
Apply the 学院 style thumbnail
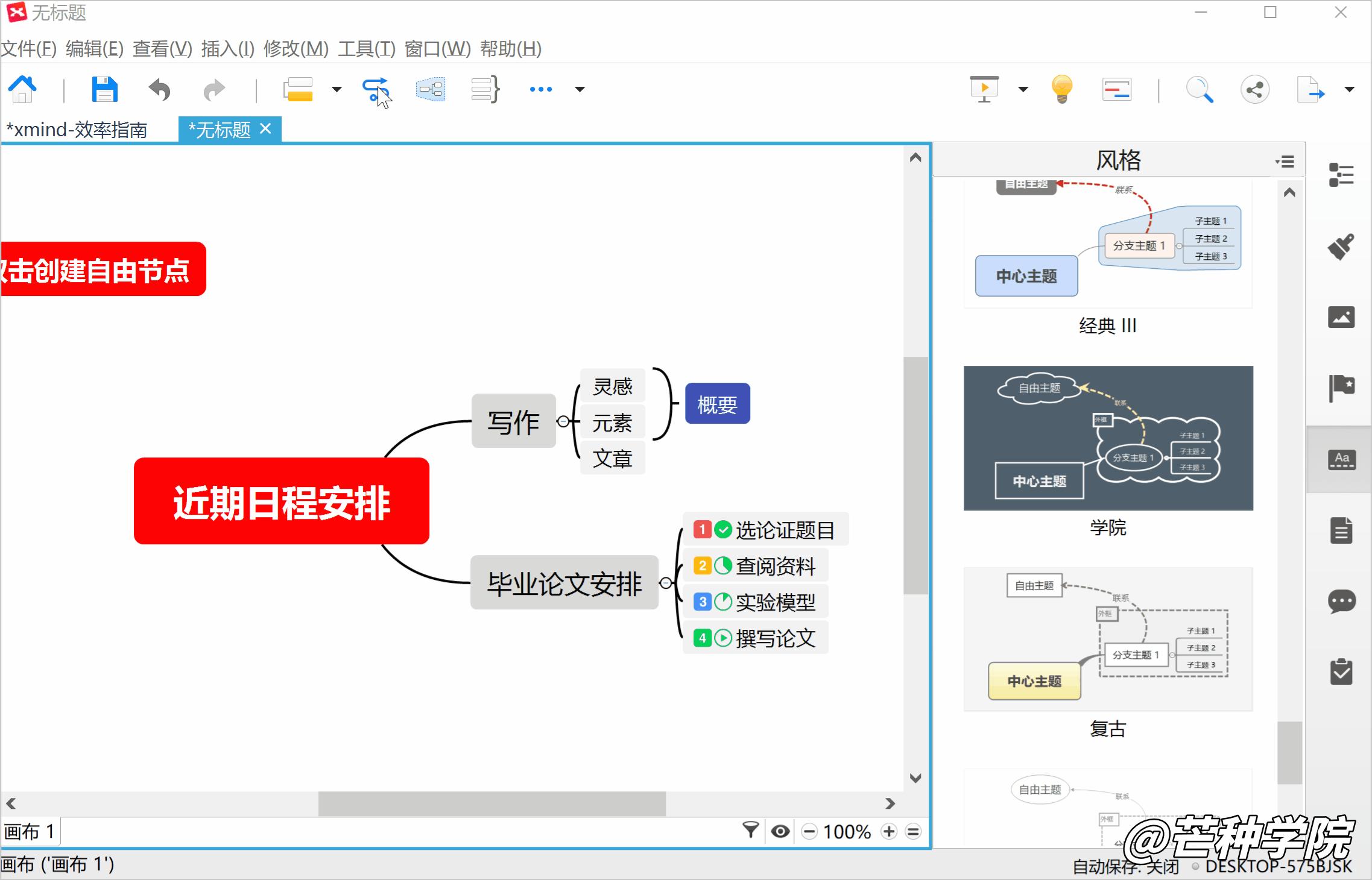pos(1108,438)
